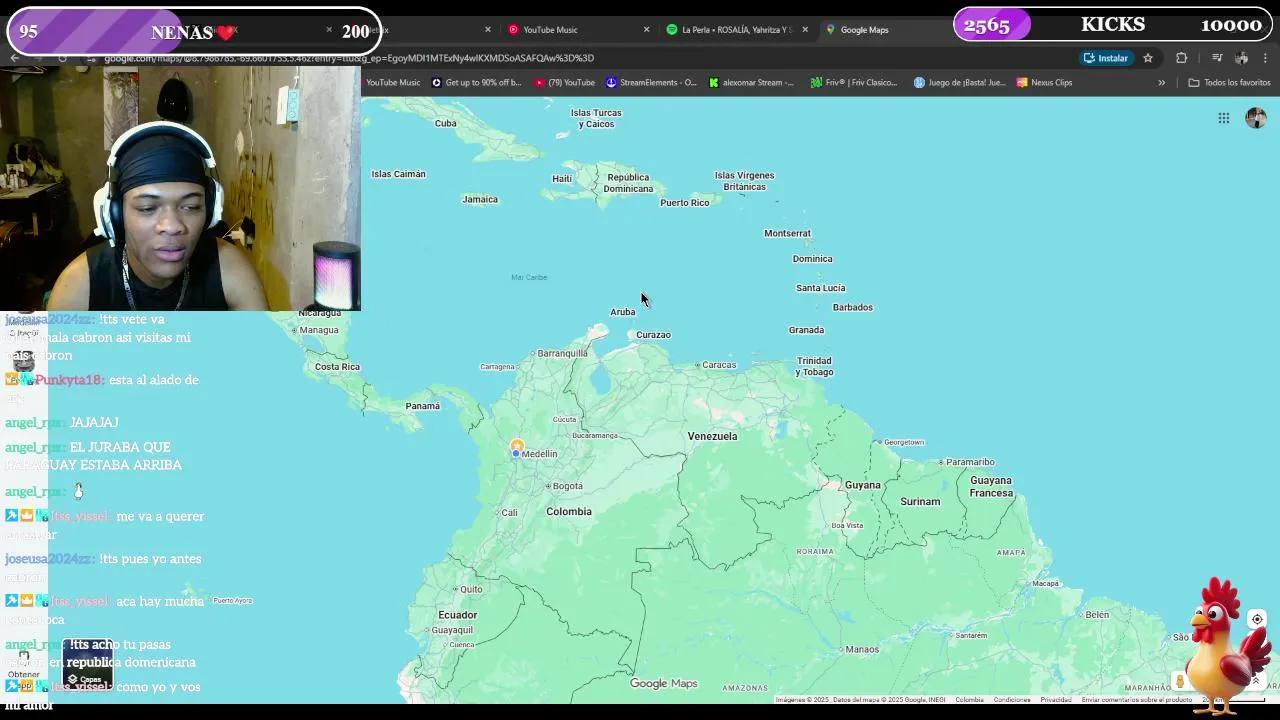1280x720 pixels.
Task: Click the Costa Rica label
Action: click(337, 367)
